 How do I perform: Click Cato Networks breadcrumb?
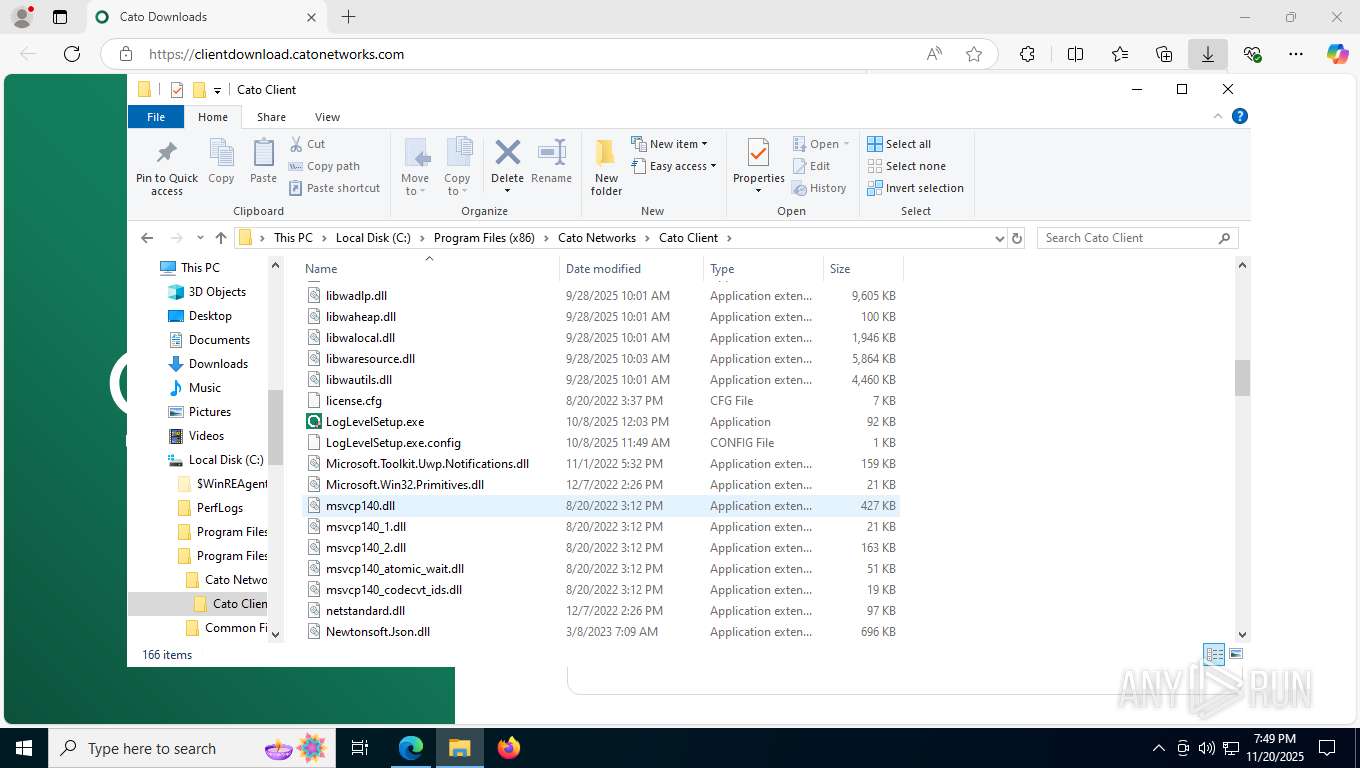pyautogui.click(x=597, y=238)
